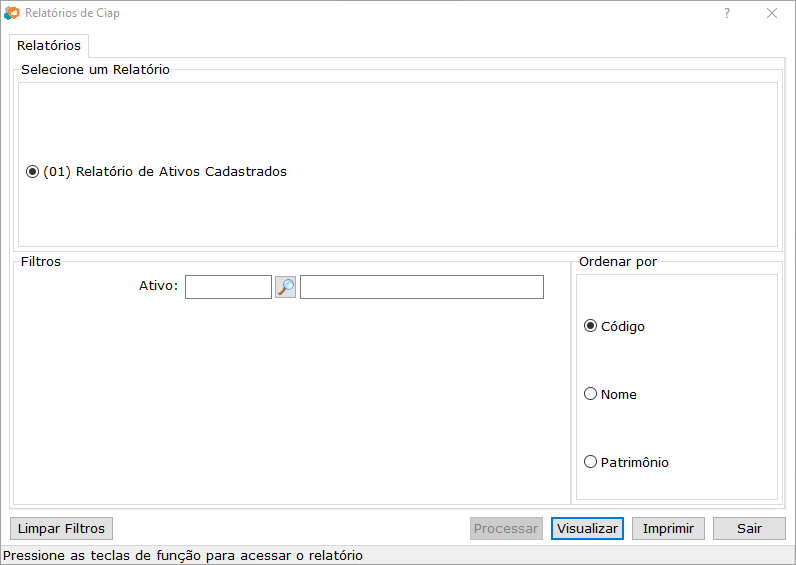Click the Selecione um Relatório group heading

click(95, 70)
